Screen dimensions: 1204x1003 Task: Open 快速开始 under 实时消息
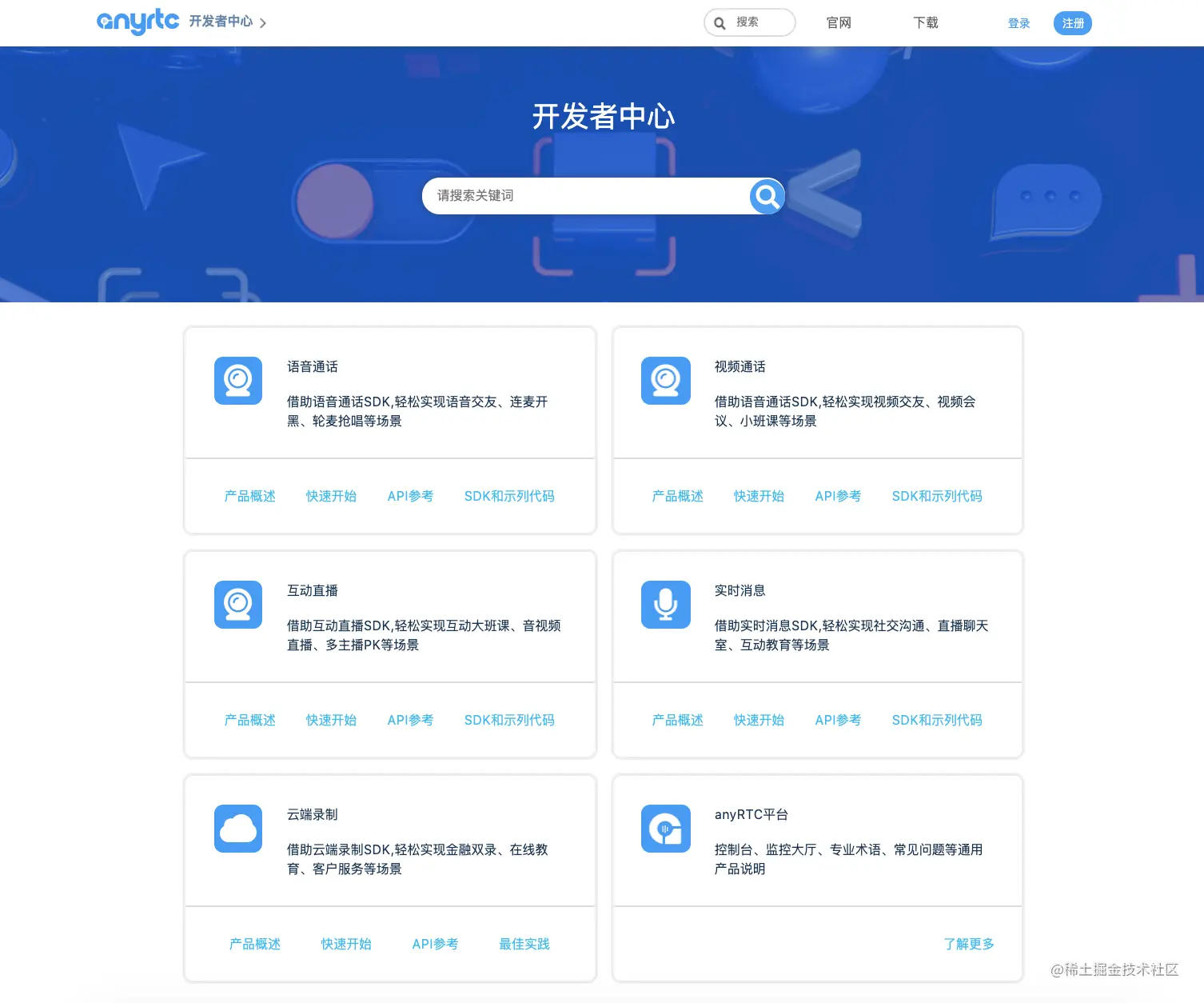point(759,720)
